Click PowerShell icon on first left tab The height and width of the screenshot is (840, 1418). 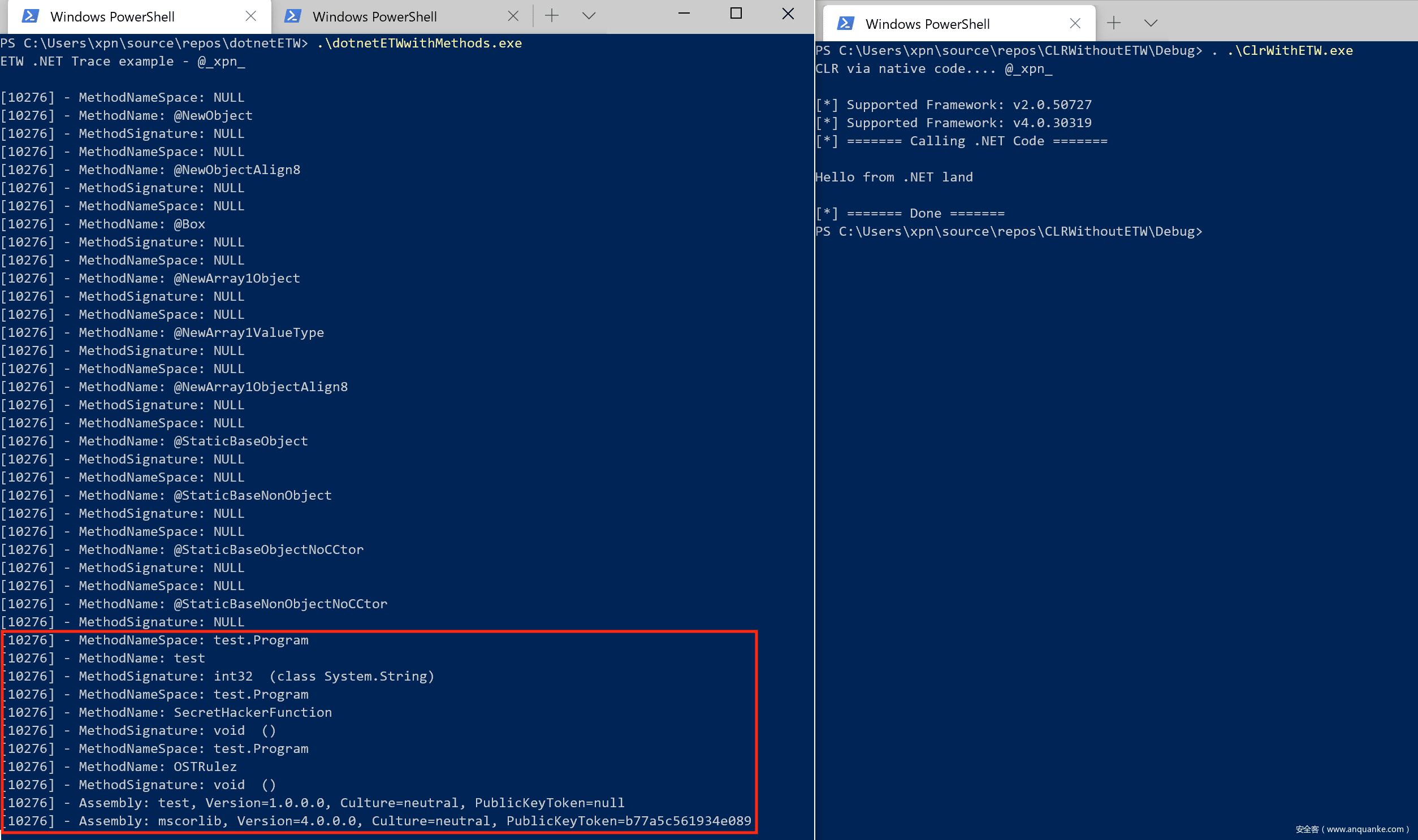pyautogui.click(x=30, y=16)
